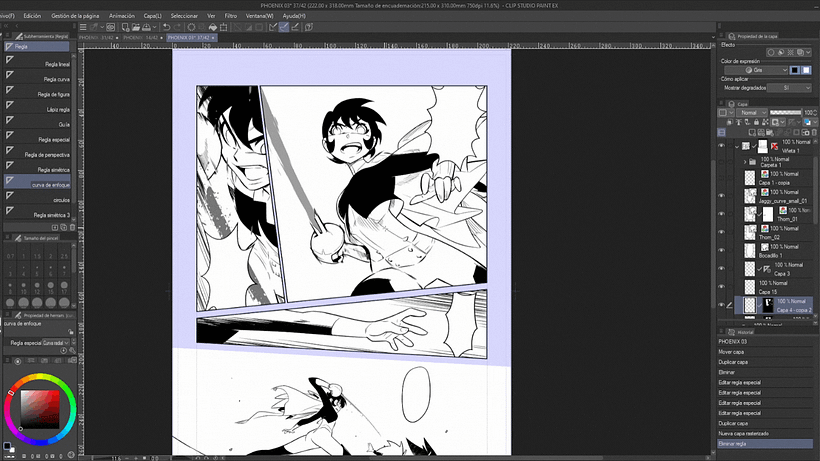
Task: Switch to the PHOENIX 31/42 document tab
Action: click(98, 38)
